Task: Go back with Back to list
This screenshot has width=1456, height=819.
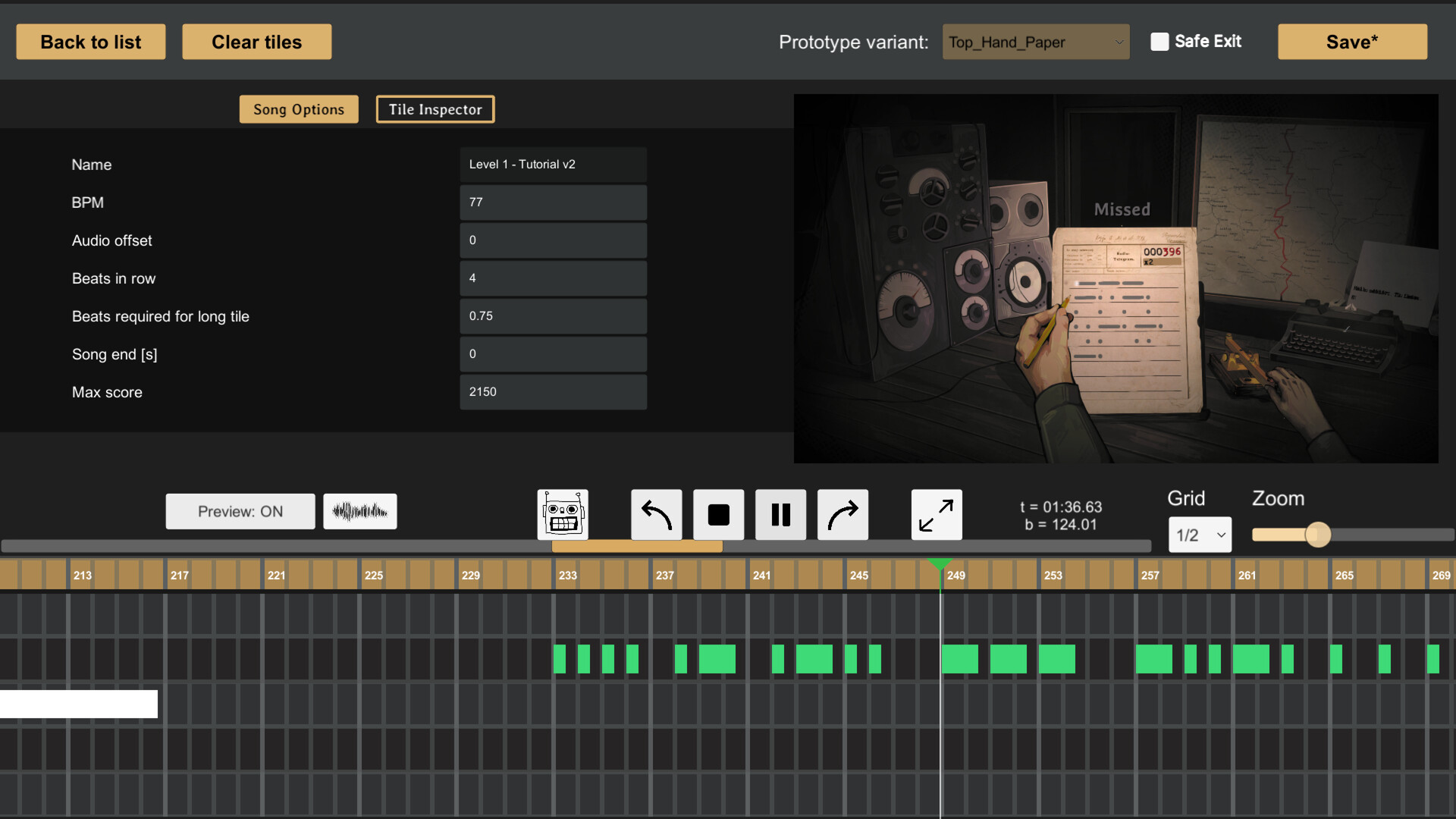Action: (x=91, y=42)
